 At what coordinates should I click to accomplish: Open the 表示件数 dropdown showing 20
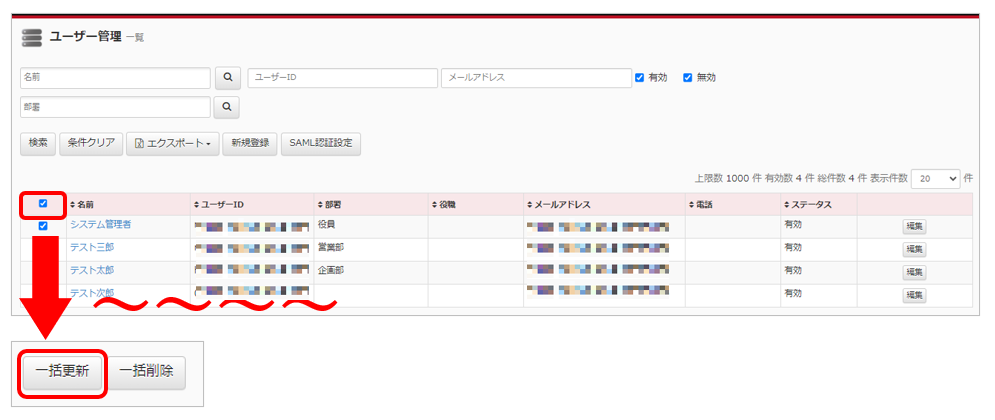(935, 178)
